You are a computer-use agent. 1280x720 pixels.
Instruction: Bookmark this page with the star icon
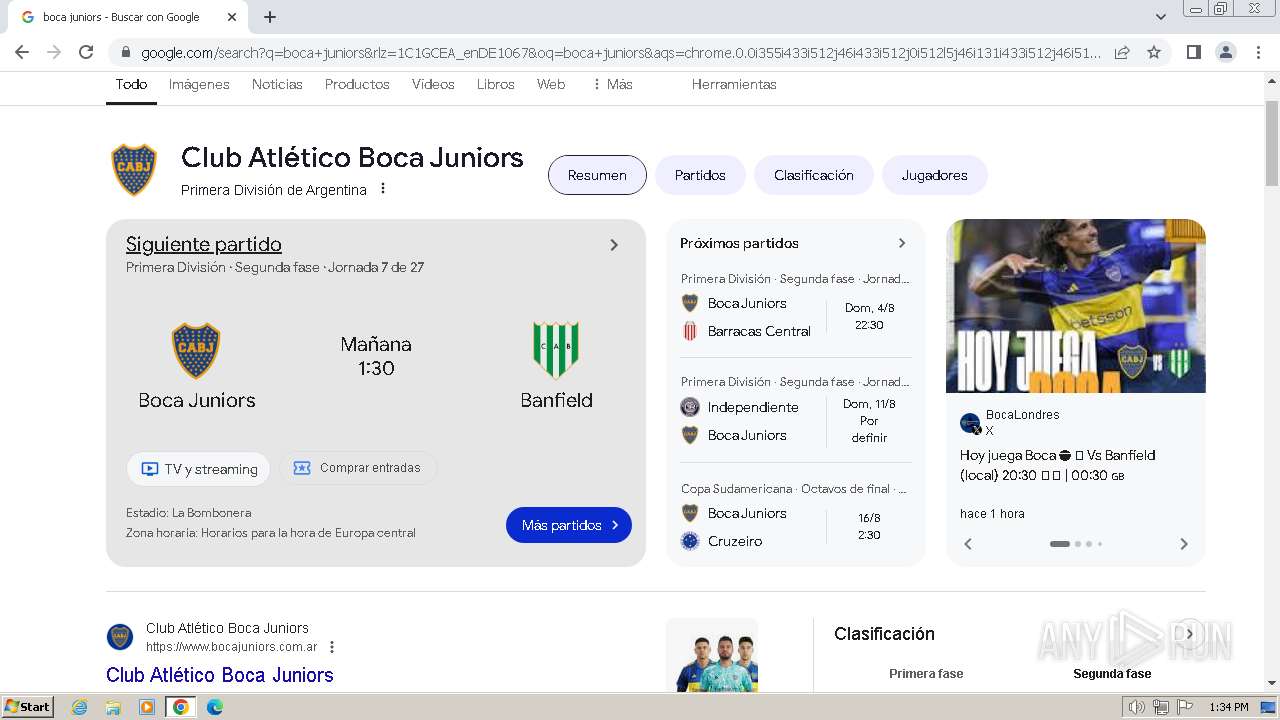tap(1154, 52)
